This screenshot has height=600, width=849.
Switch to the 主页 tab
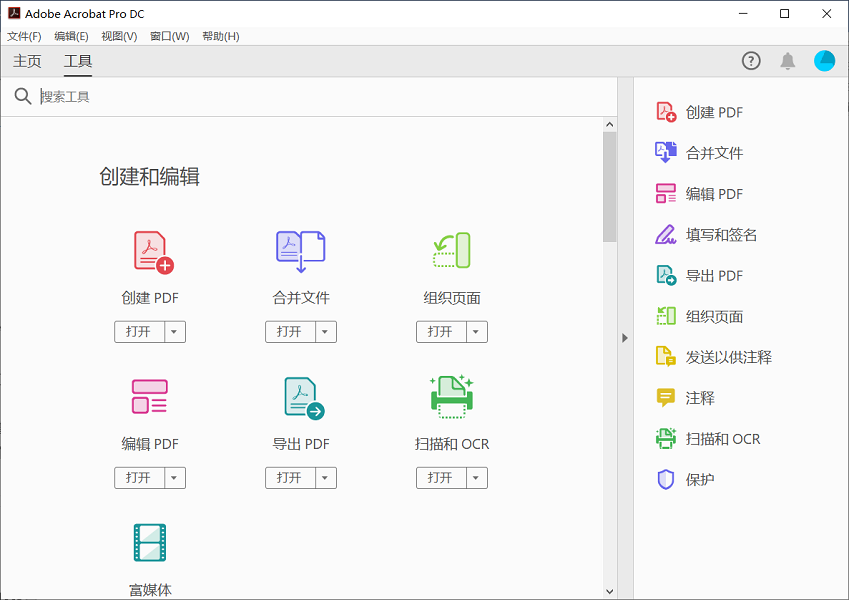pos(27,61)
